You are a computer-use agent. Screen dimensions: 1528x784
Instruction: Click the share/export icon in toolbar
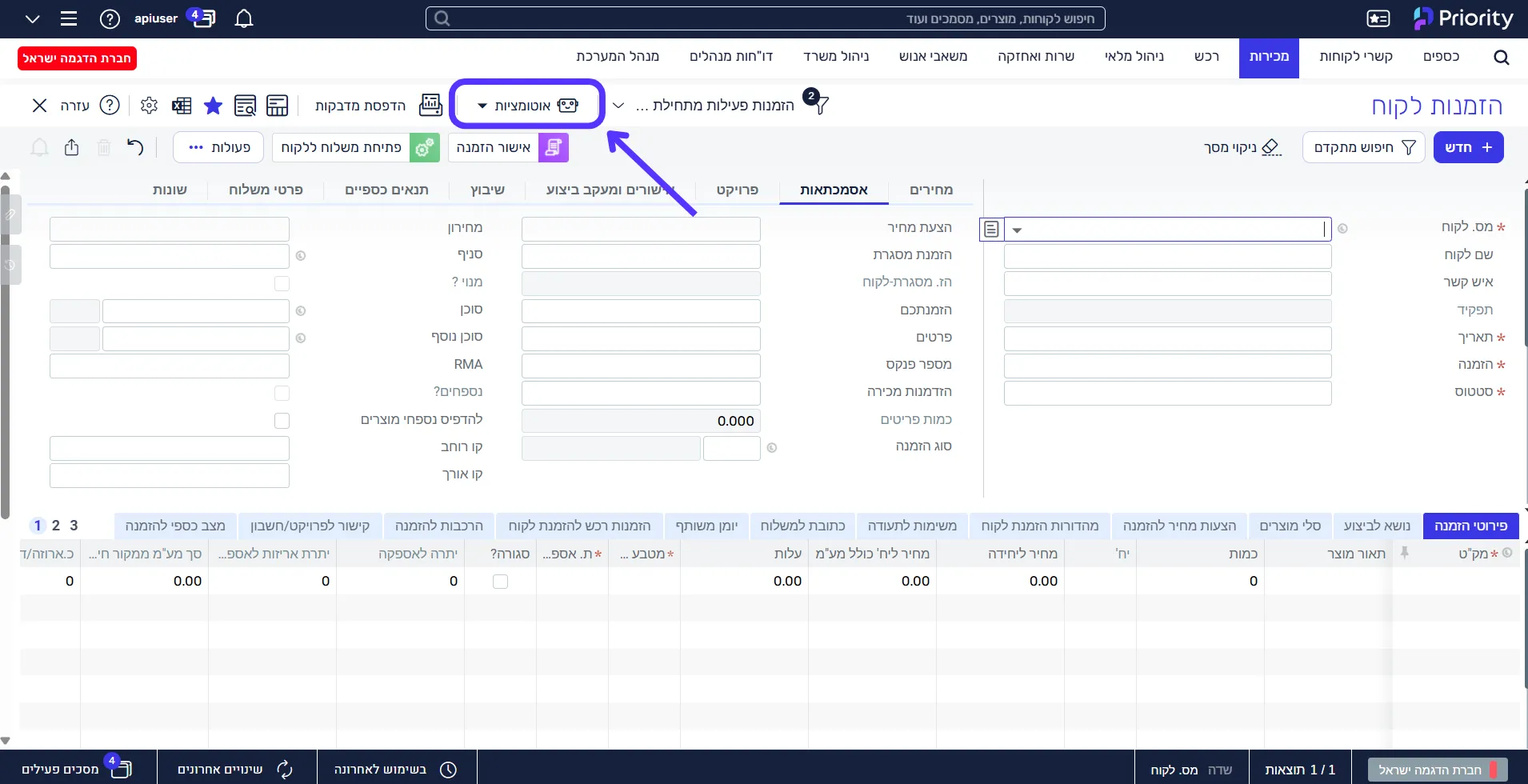(x=72, y=147)
